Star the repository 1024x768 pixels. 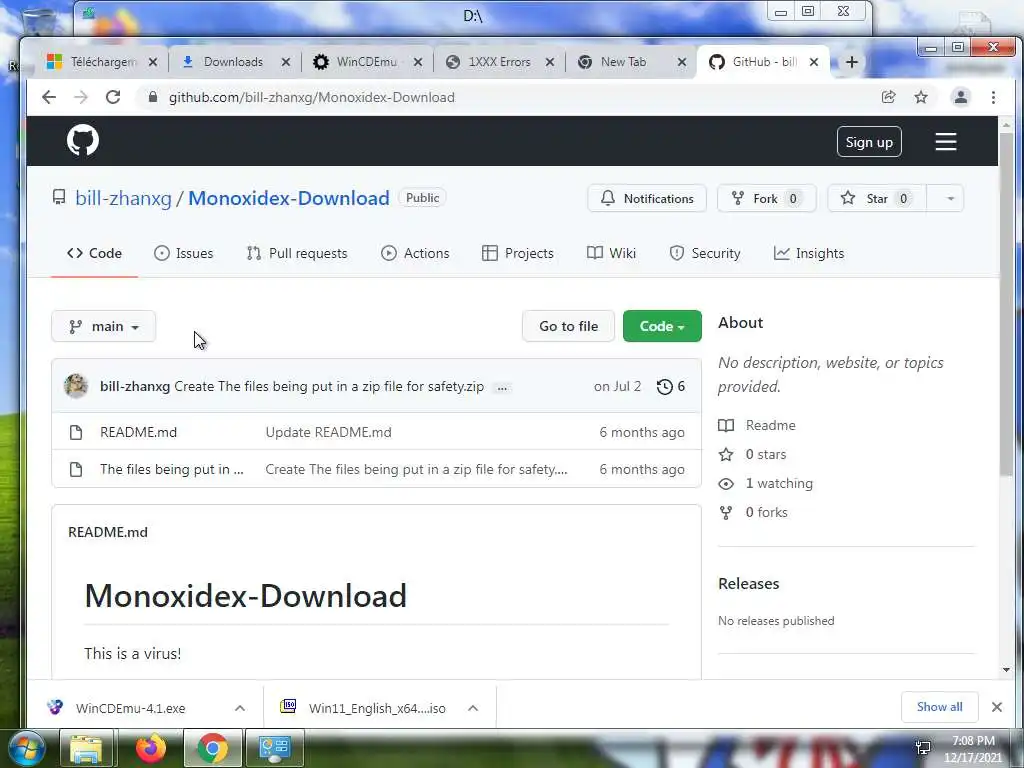[x=877, y=199]
